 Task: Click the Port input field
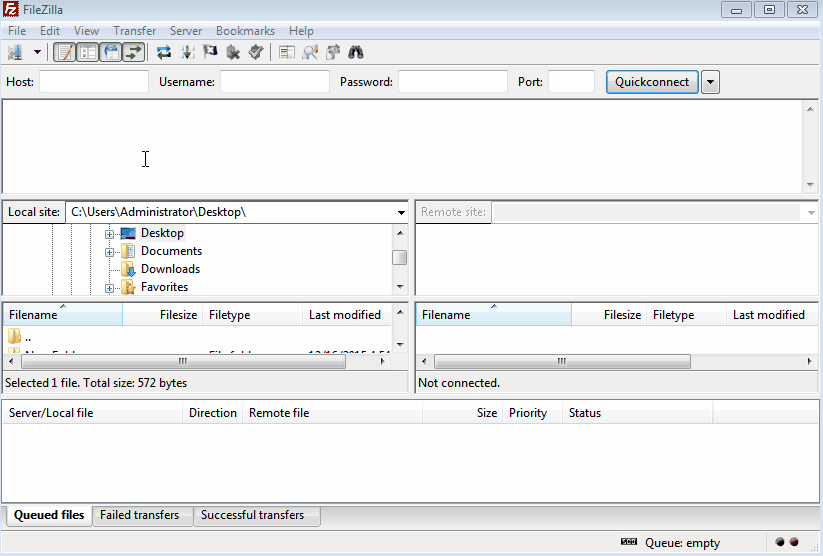(x=571, y=82)
